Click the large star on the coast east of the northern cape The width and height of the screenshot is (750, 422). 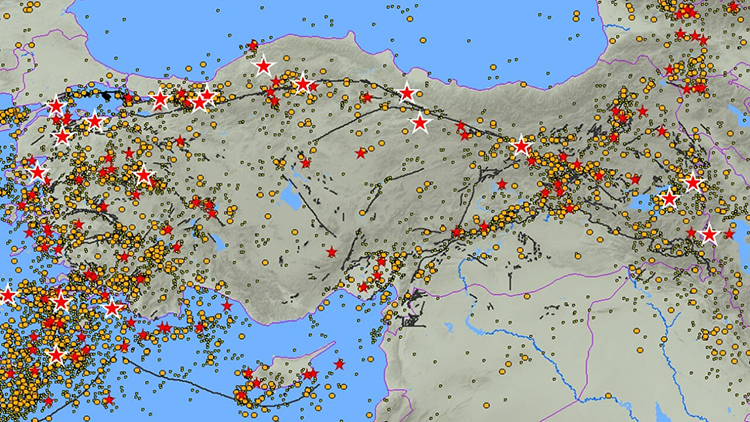pos(407,93)
